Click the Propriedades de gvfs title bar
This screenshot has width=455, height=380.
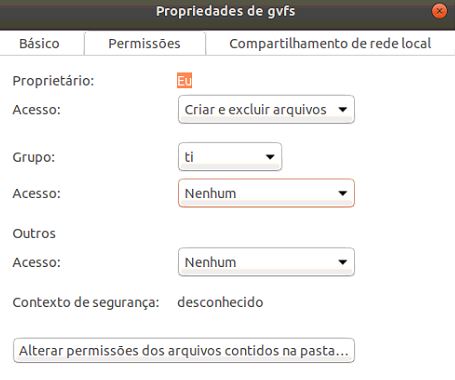[226, 11]
